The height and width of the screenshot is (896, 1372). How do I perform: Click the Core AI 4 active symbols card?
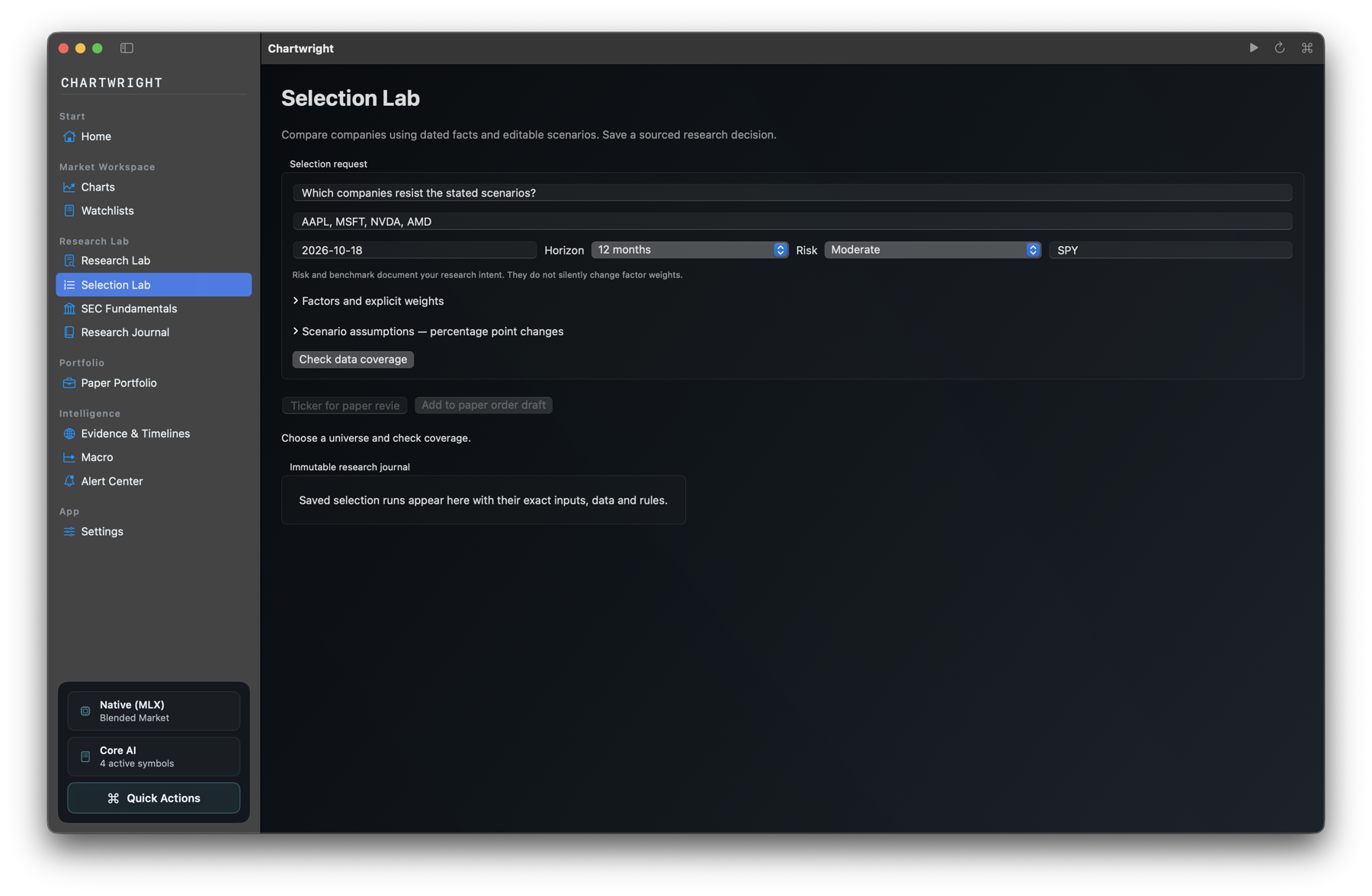click(154, 757)
